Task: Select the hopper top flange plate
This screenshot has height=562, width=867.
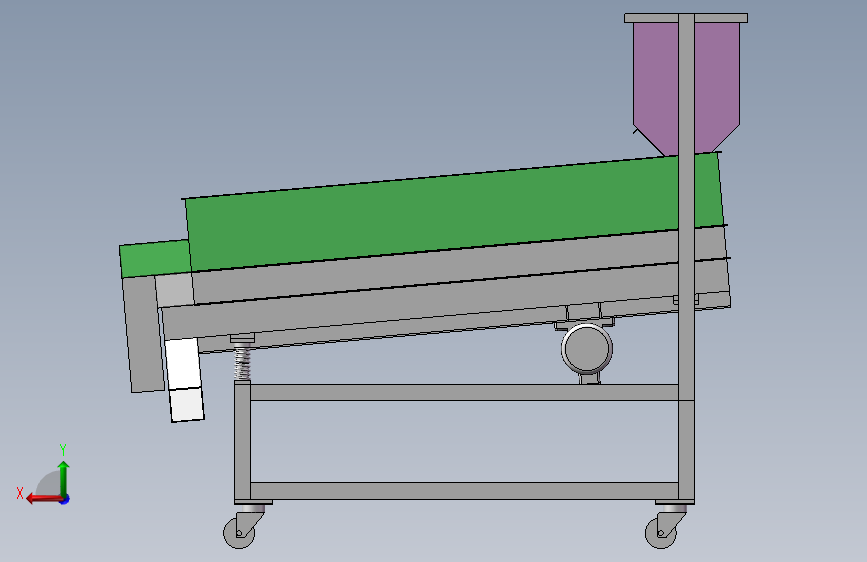Action: (x=686, y=18)
